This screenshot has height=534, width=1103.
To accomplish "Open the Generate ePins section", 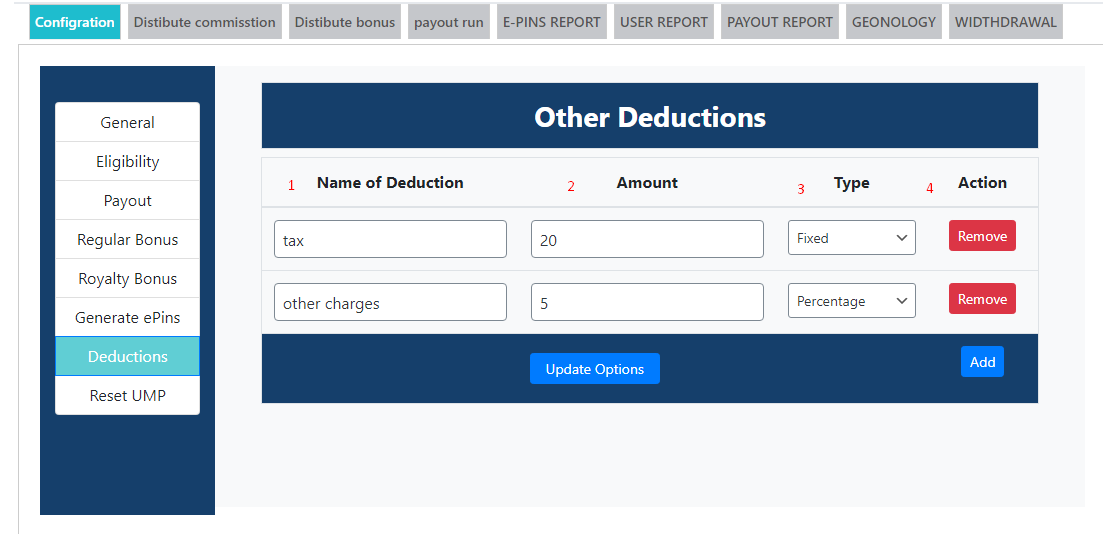I will click(x=127, y=317).
